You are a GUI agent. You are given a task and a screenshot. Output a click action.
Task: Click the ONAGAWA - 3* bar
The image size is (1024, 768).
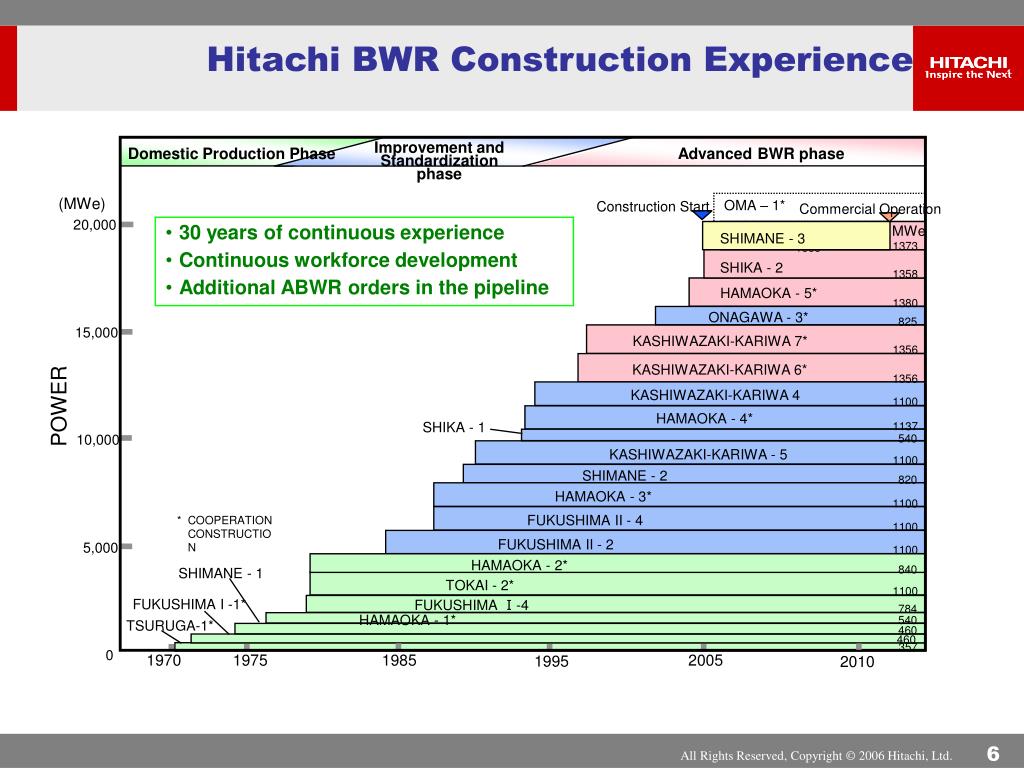pos(790,316)
